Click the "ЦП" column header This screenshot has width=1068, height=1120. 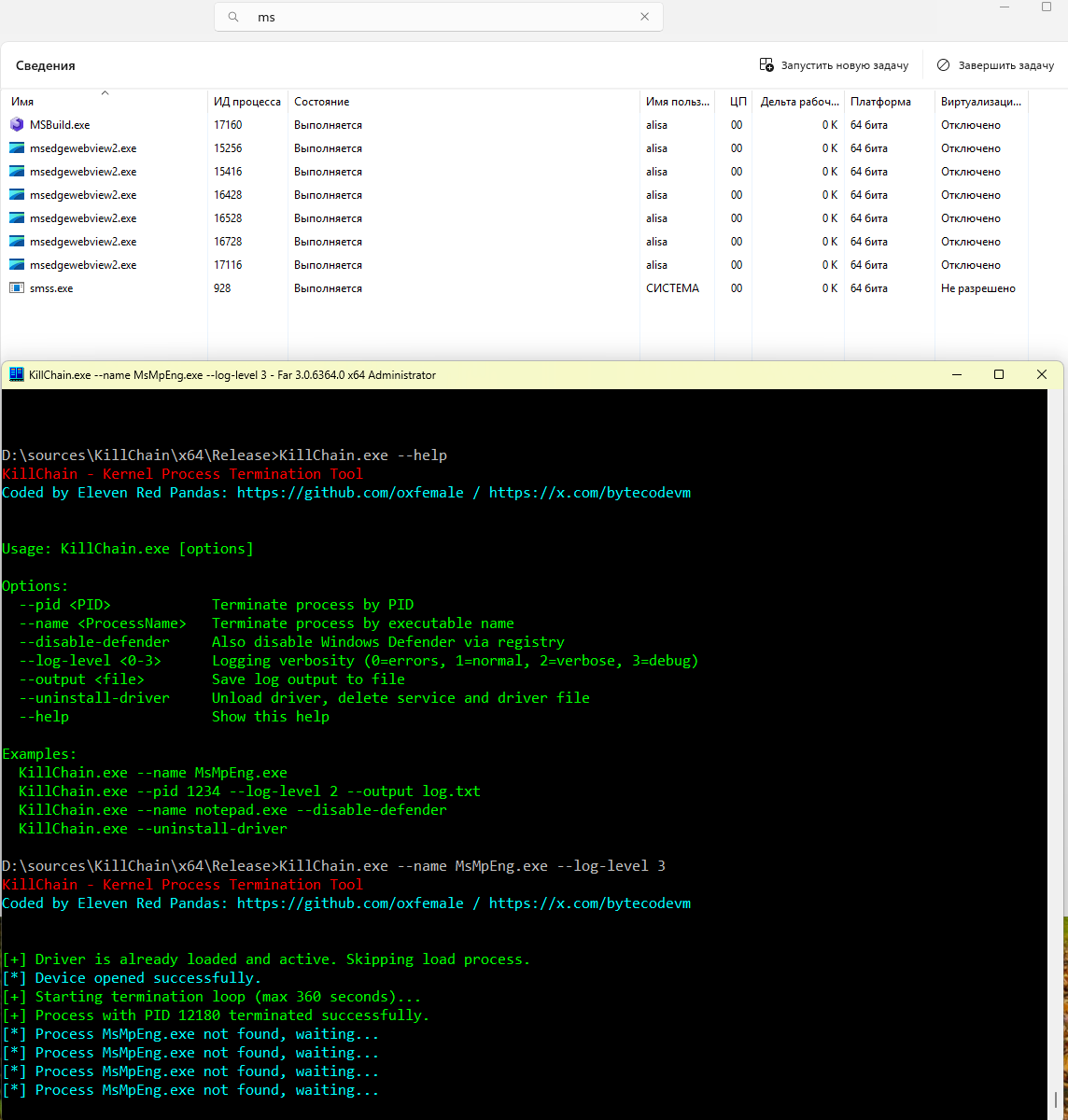pos(738,102)
